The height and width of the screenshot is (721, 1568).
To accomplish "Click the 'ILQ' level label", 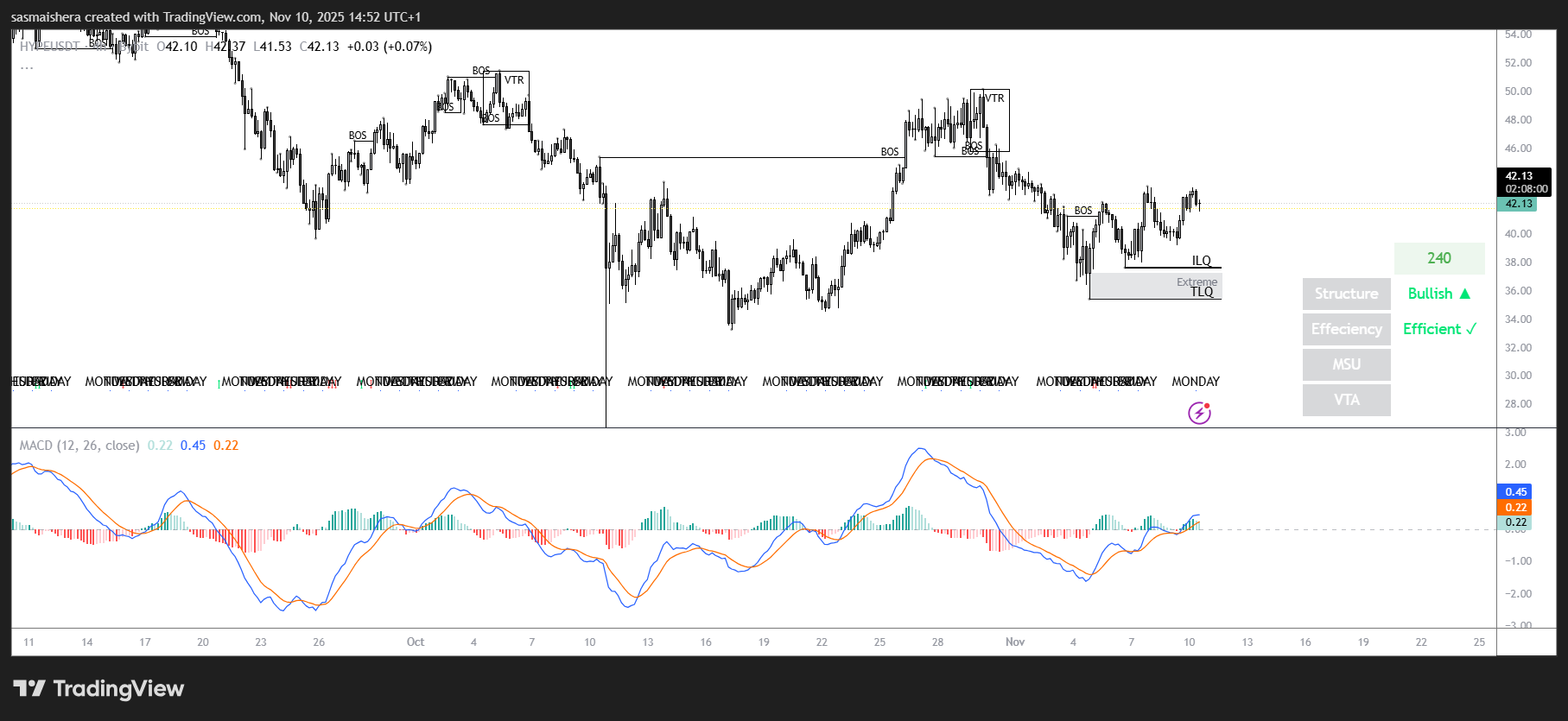I will pyautogui.click(x=1201, y=261).
